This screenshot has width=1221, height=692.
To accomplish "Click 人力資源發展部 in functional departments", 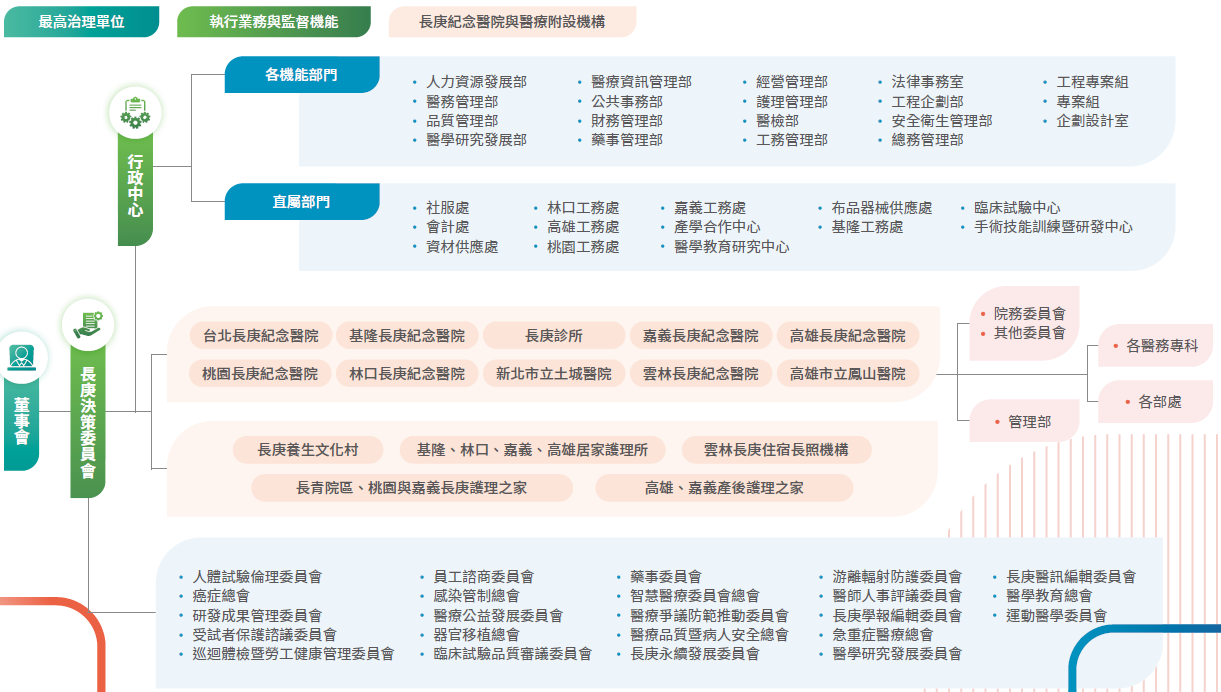I will click(476, 82).
